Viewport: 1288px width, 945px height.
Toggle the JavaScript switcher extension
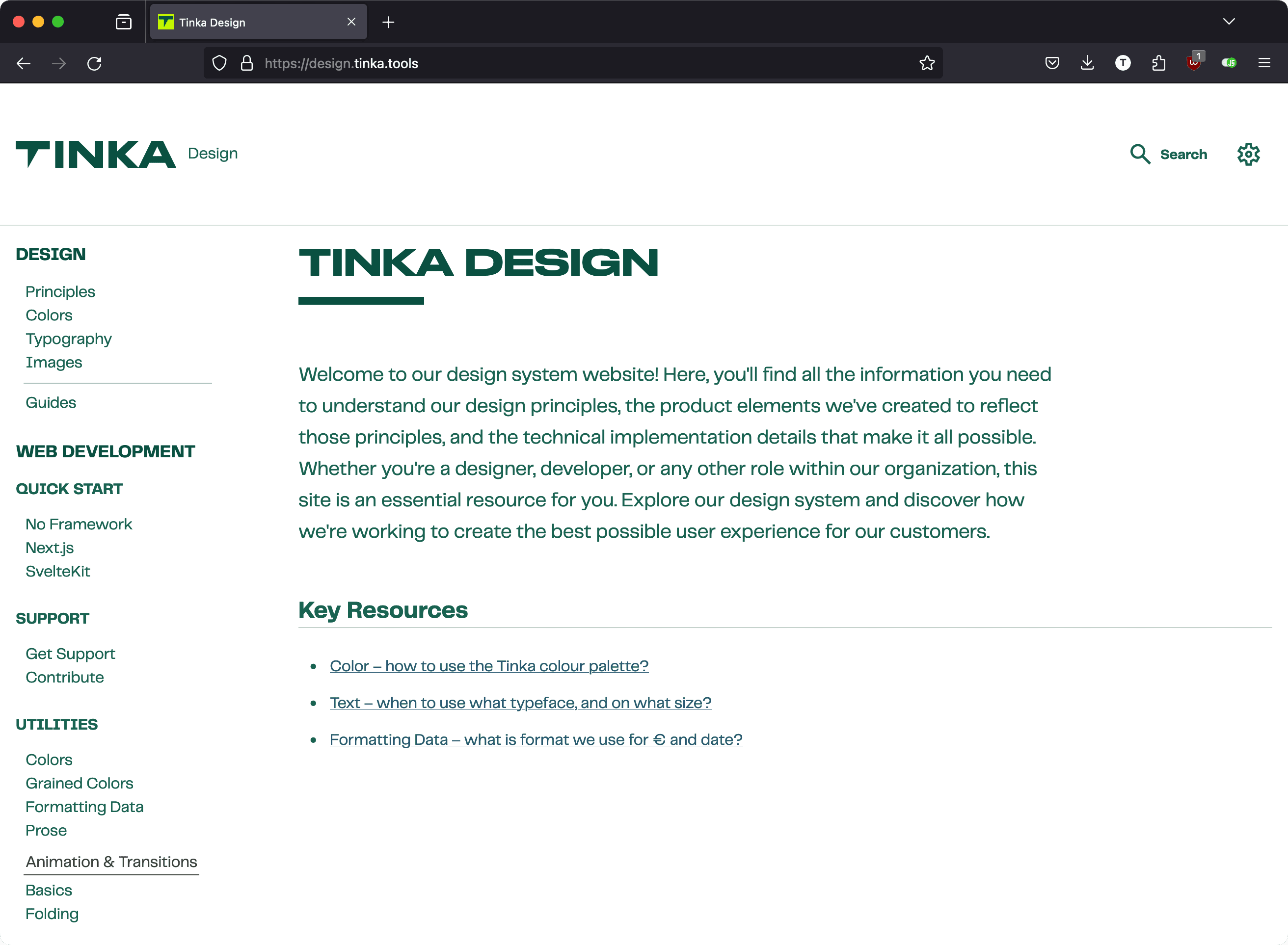pyautogui.click(x=1230, y=63)
